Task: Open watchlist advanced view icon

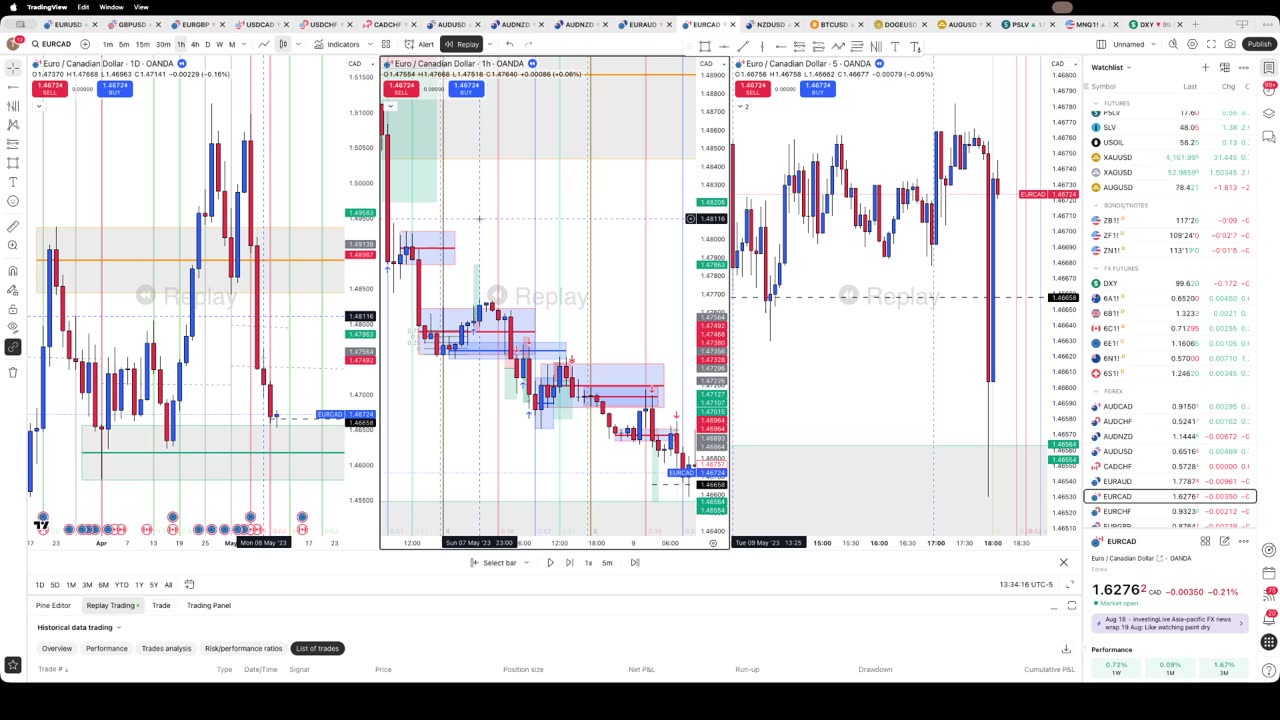Action: click(1225, 67)
